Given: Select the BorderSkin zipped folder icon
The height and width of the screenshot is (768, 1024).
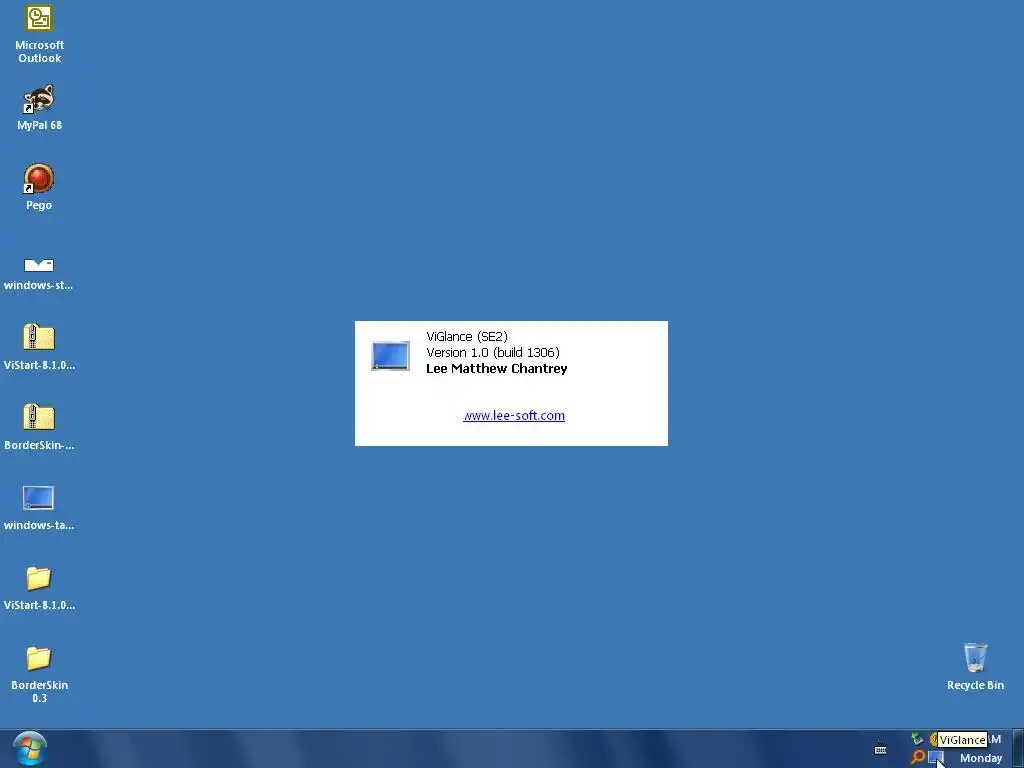Looking at the screenshot, I should (39, 417).
